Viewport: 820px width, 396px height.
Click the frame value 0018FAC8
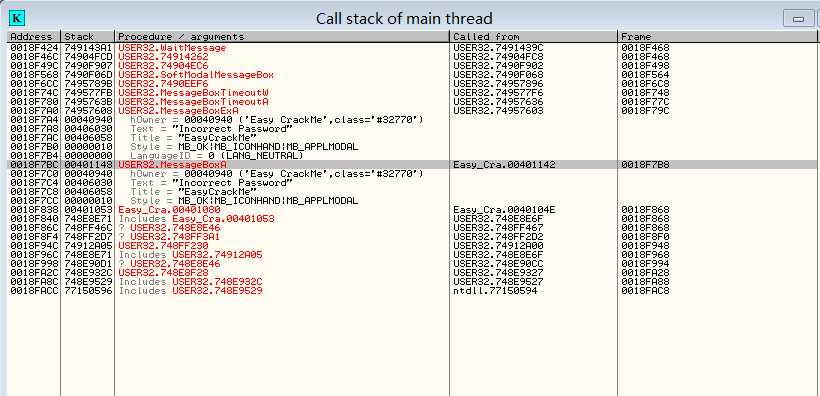645,291
